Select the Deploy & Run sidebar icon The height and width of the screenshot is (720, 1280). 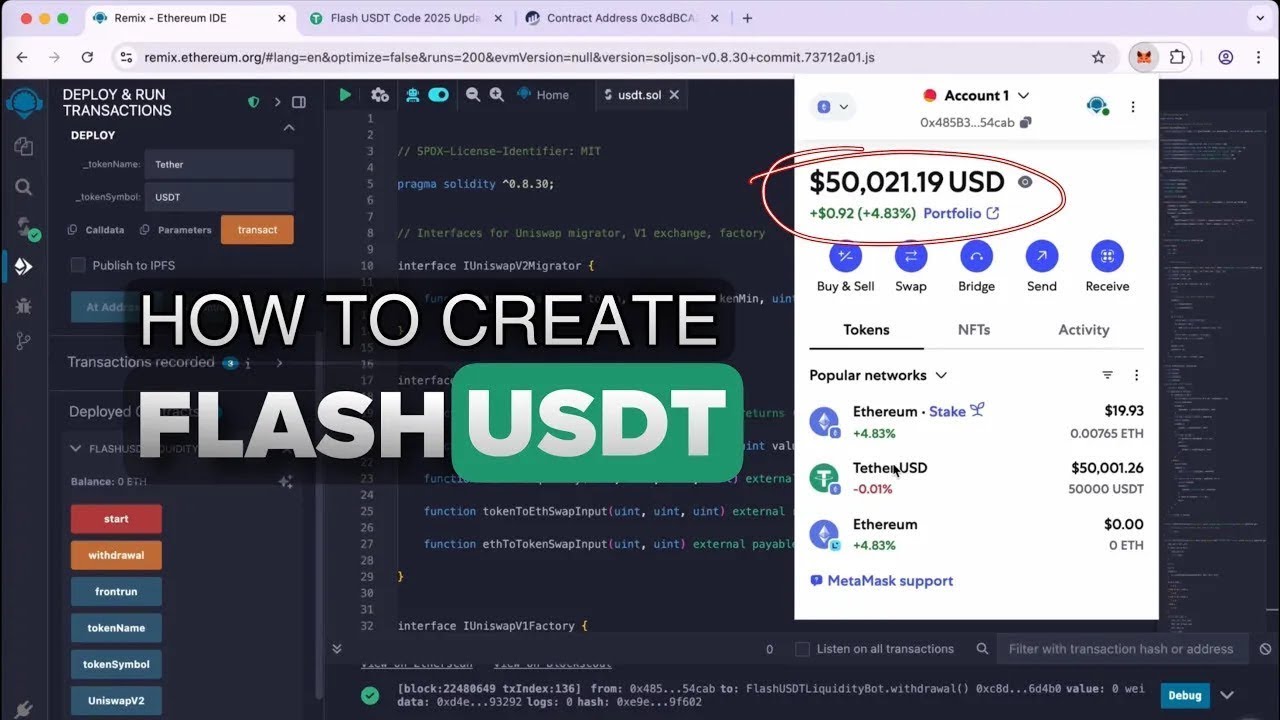pos(24,267)
